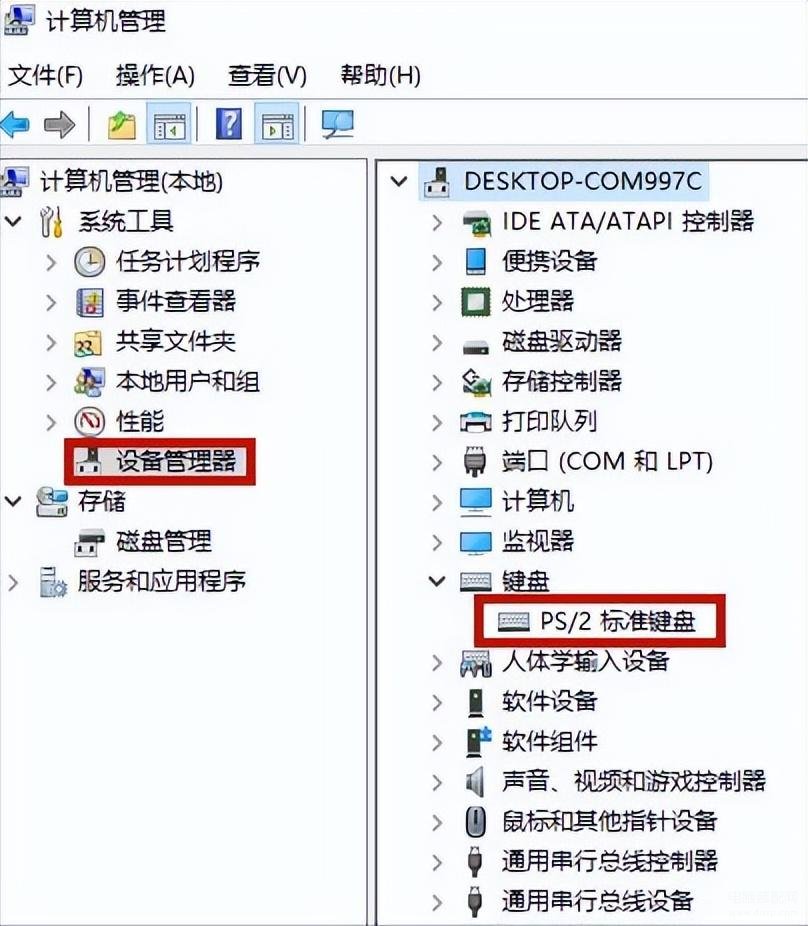Expand the 处理器 category
Viewport: 808px width, 926px height.
[x=436, y=302]
